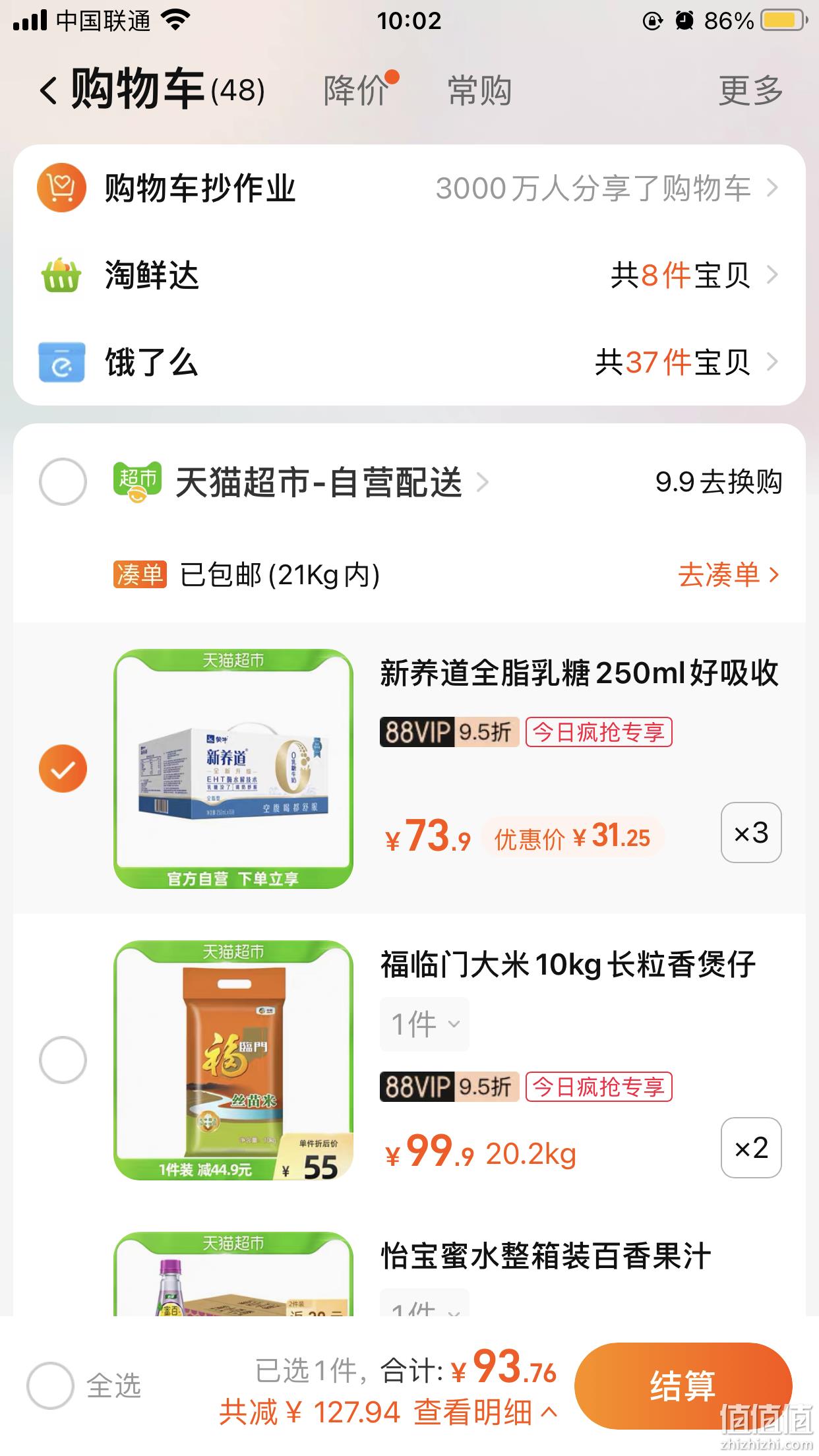Screen dimensions: 819x1456
Task: Select all items in 天猫超市-自营配送 store
Action: tap(63, 482)
